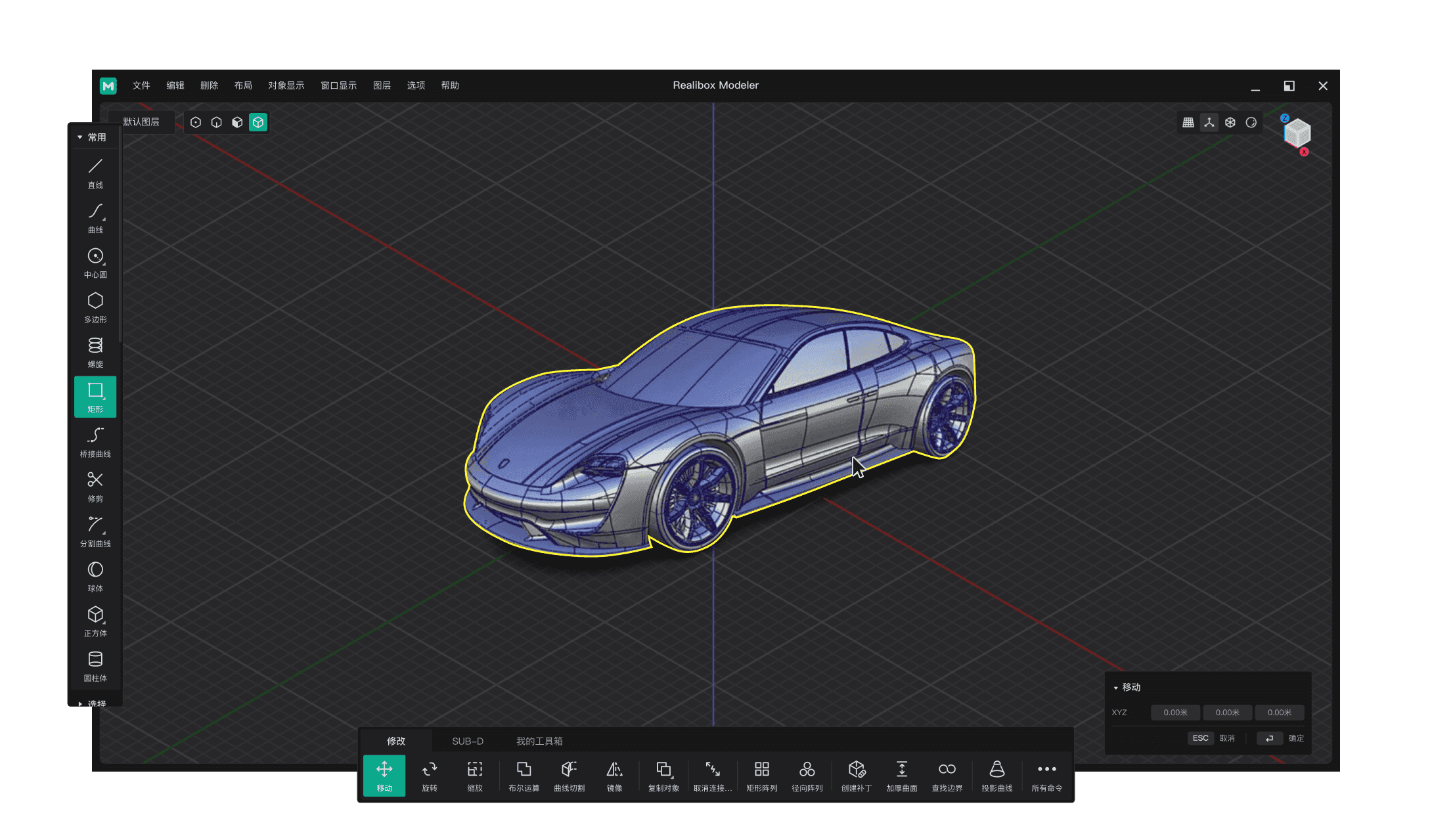
Task: Open the 窗口显示 menu
Action: [339, 85]
